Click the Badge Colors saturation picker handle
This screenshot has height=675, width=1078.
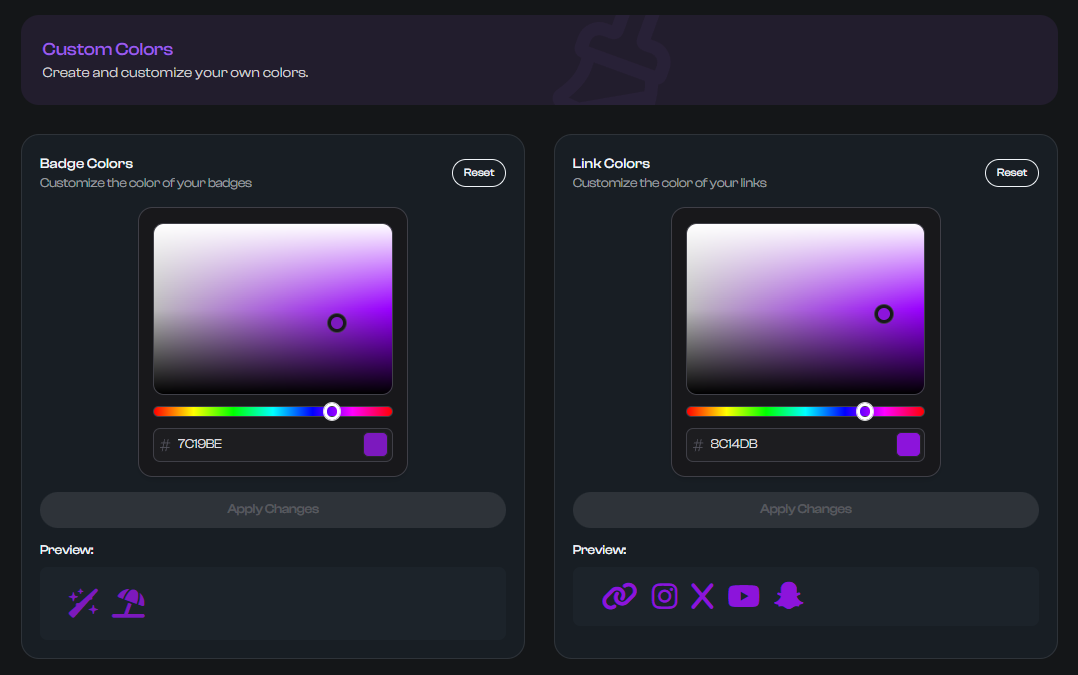(x=337, y=322)
